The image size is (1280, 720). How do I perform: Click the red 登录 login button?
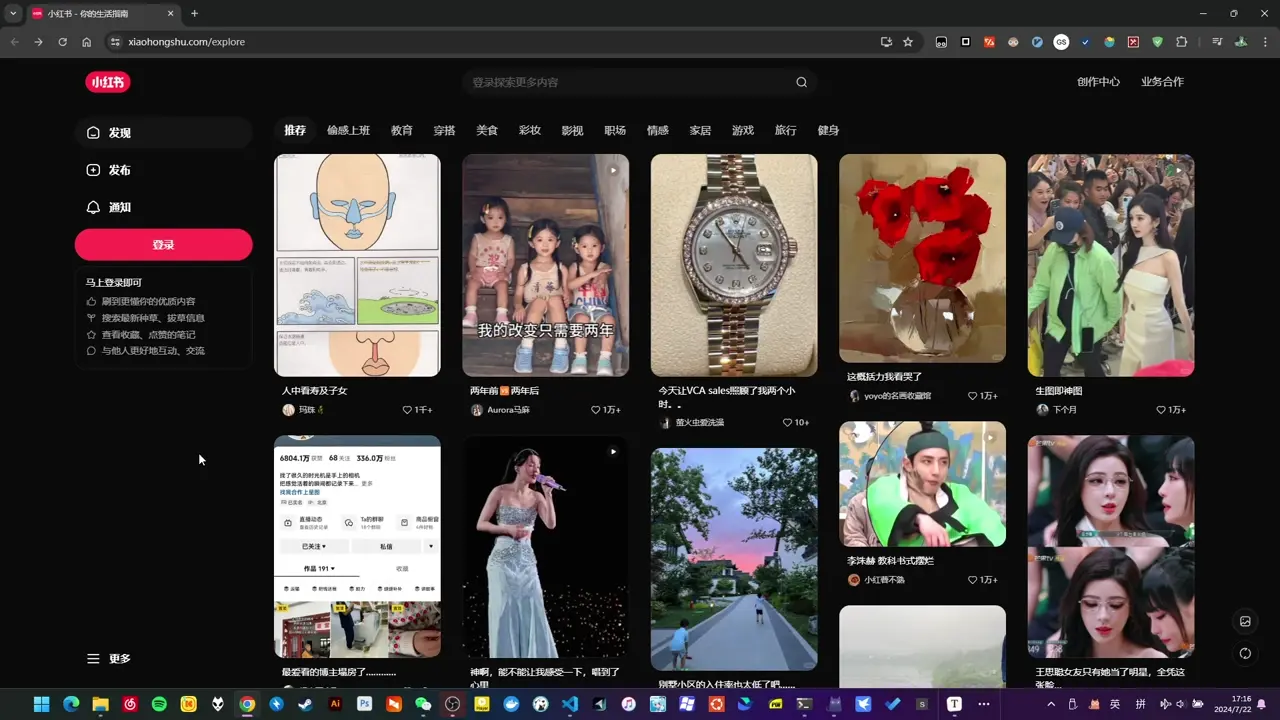click(x=163, y=245)
